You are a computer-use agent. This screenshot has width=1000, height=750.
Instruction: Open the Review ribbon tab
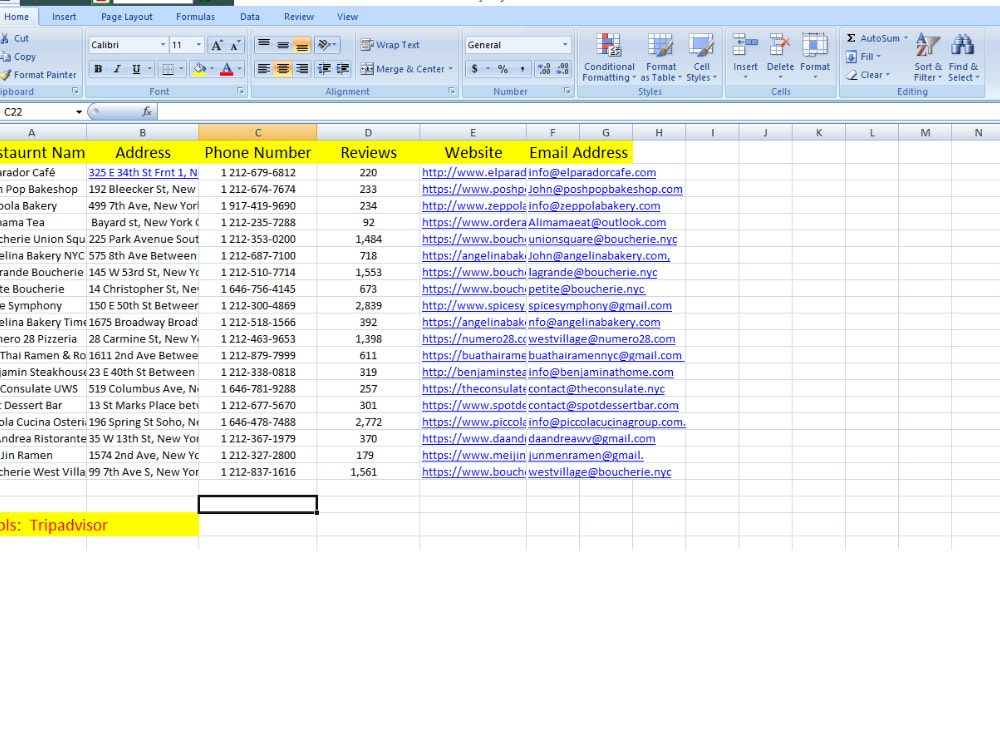[299, 16]
